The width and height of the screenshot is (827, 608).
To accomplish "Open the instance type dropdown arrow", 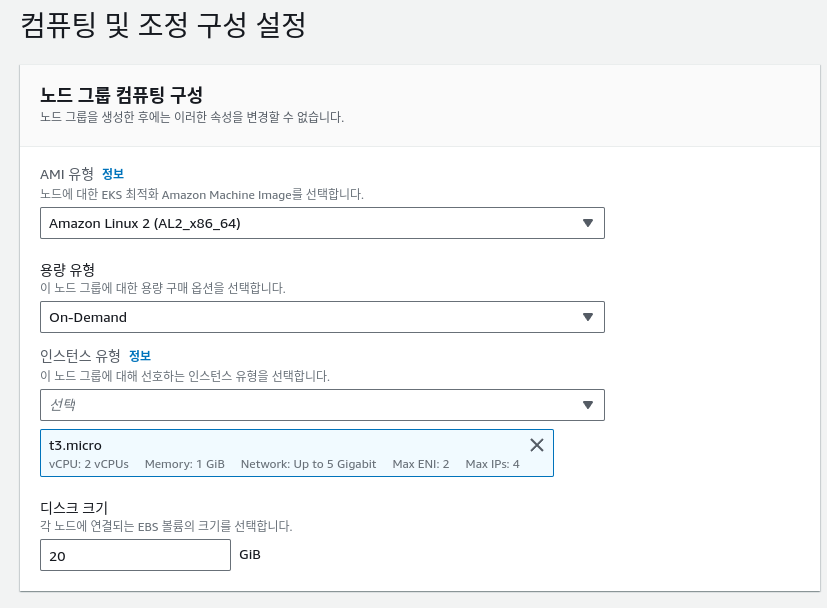I will coord(588,405).
